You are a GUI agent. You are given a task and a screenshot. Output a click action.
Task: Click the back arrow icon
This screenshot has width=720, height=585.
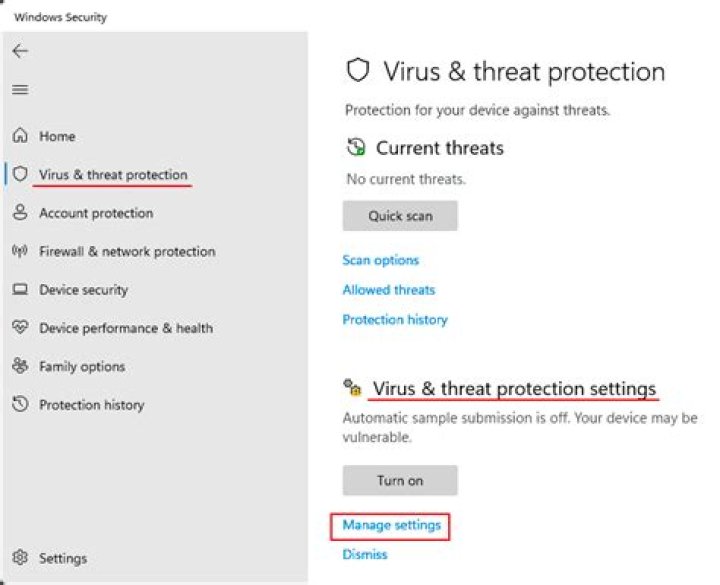[x=20, y=51]
